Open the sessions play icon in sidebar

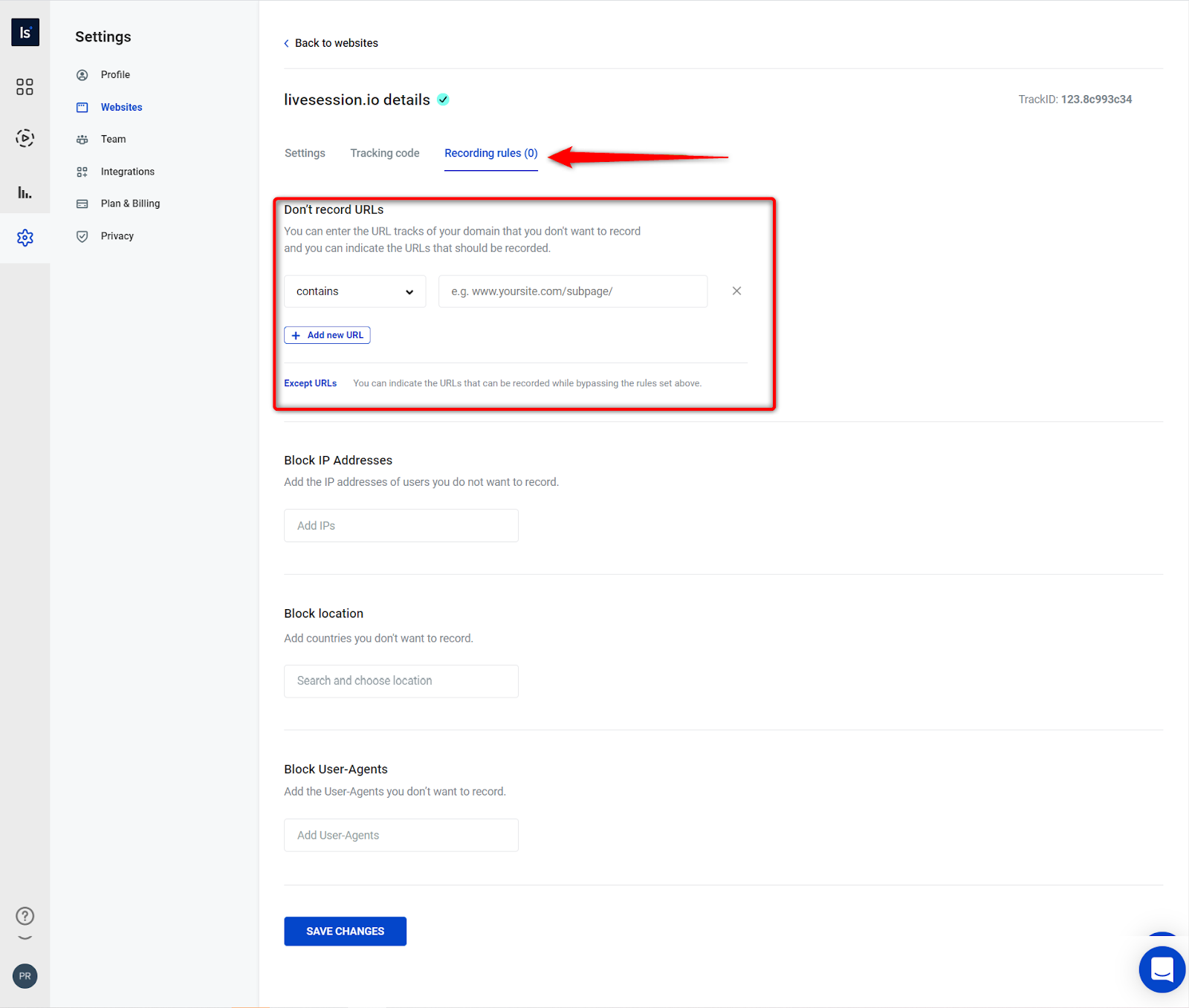[25, 137]
